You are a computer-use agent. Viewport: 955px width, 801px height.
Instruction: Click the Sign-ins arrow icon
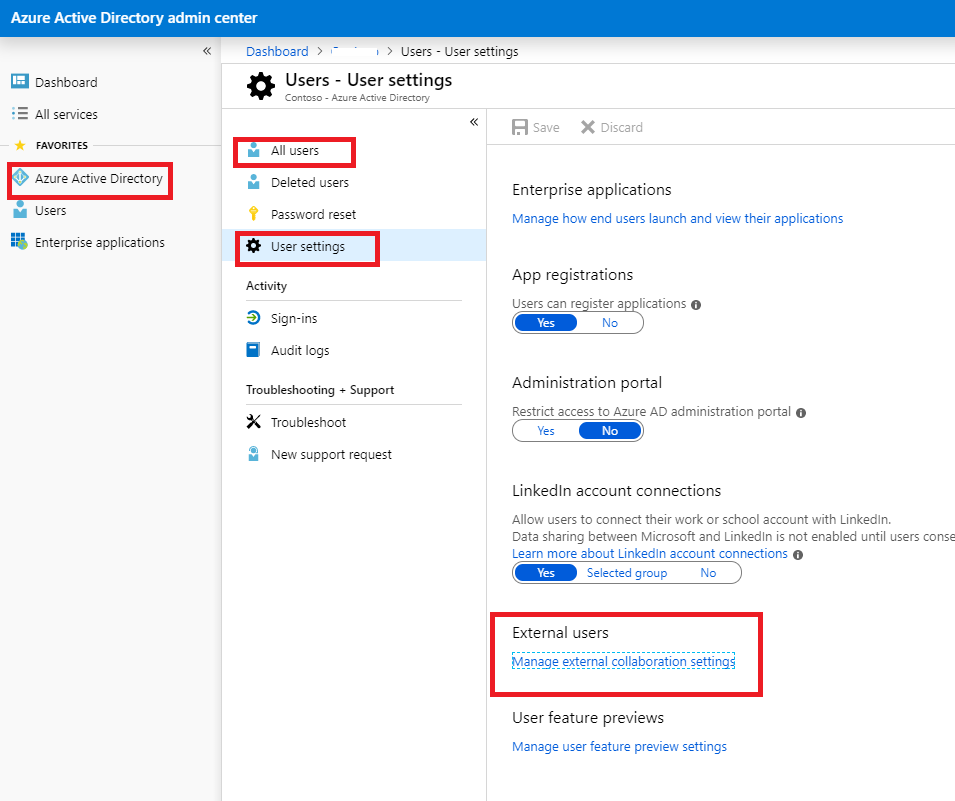tap(253, 317)
